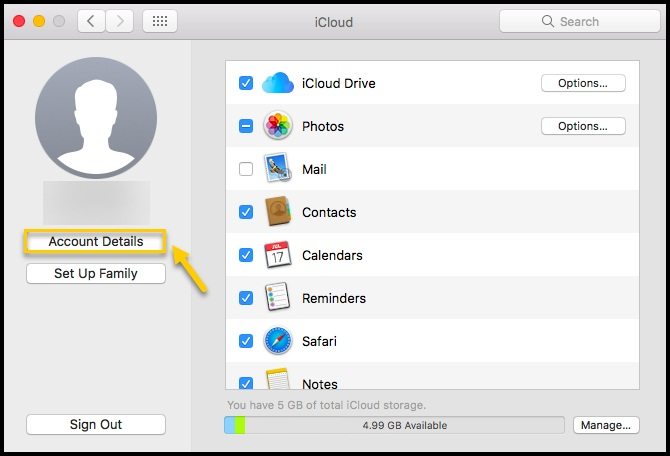Click into the Search field

point(580,21)
